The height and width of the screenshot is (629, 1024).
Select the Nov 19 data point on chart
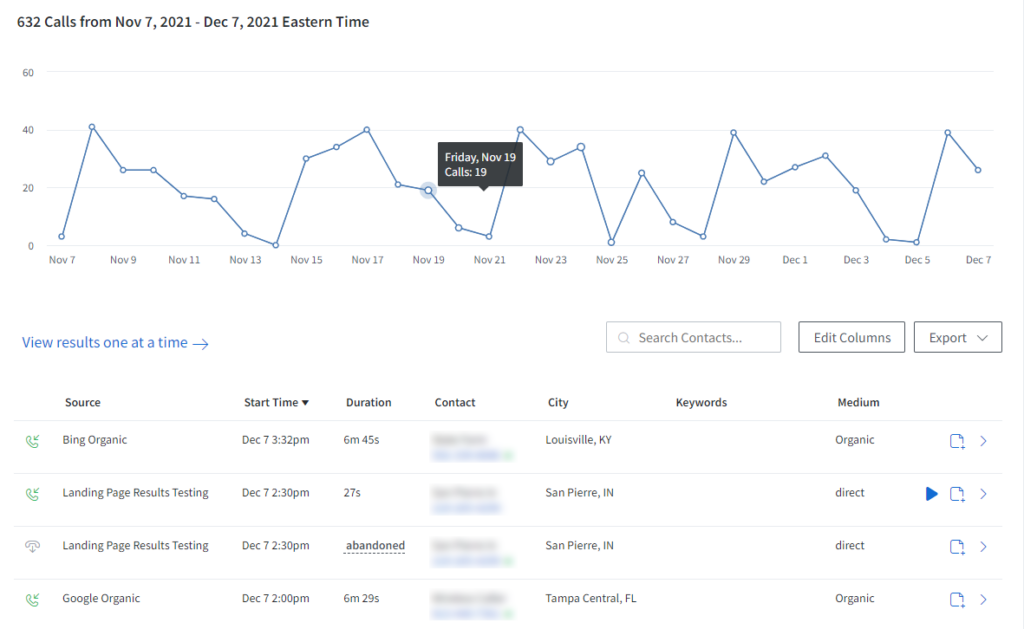pos(428,191)
